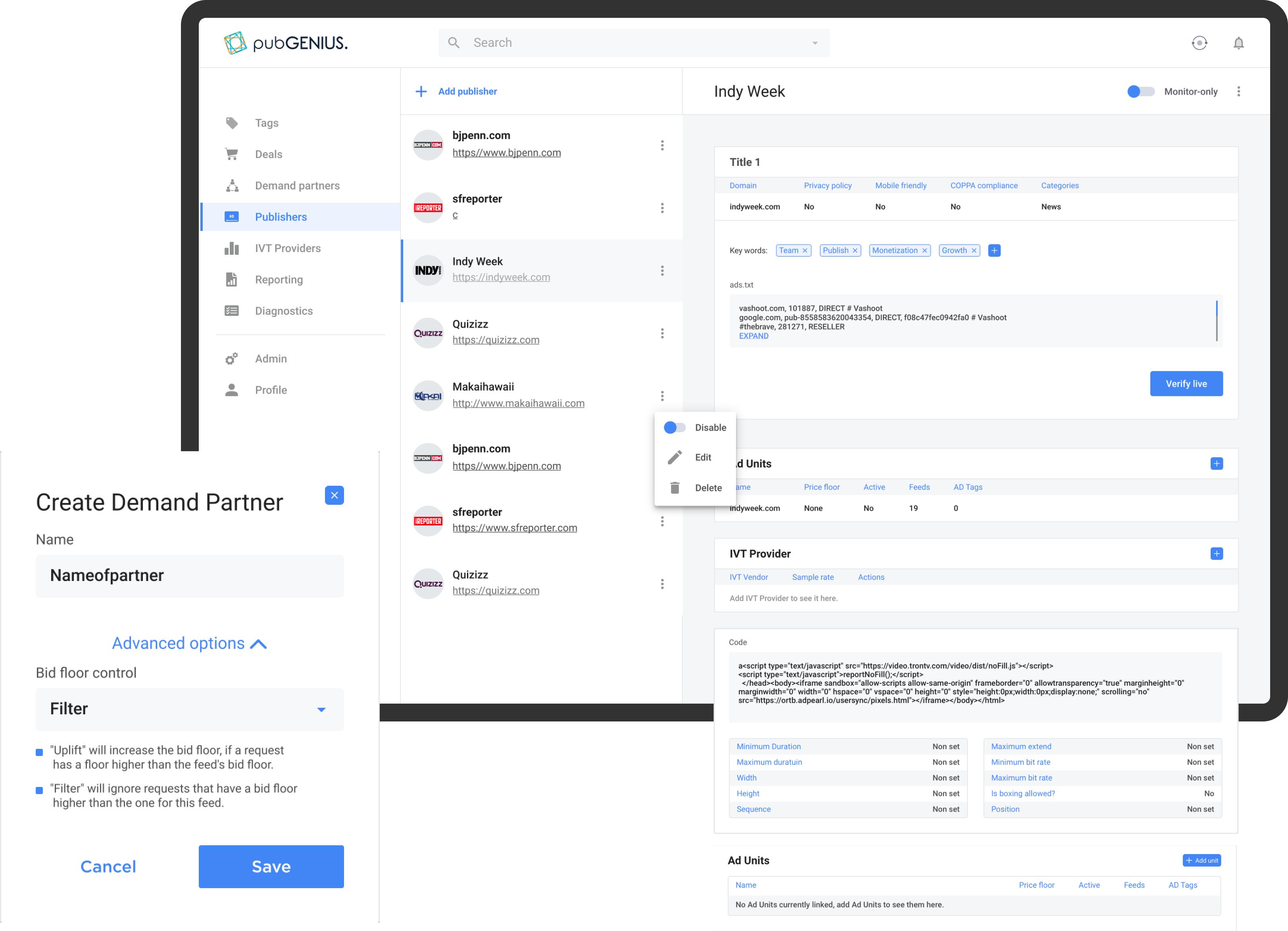Remove the Team keyword tag
This screenshot has width=1288, height=931.
point(804,250)
